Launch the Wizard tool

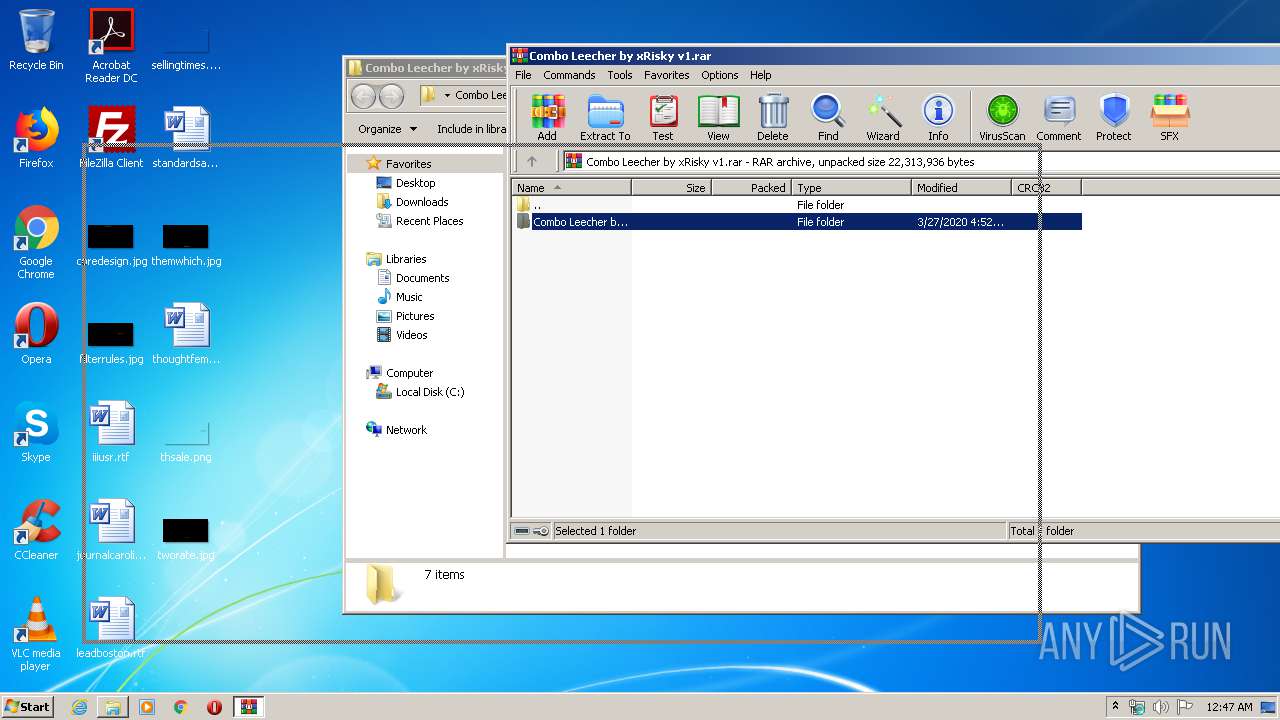(883, 117)
